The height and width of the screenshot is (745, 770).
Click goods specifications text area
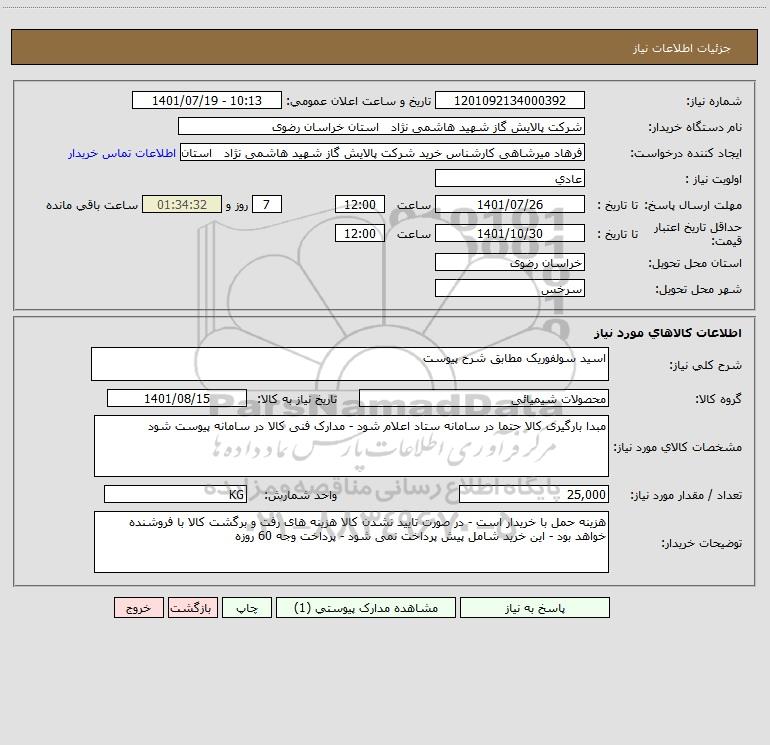(351, 446)
